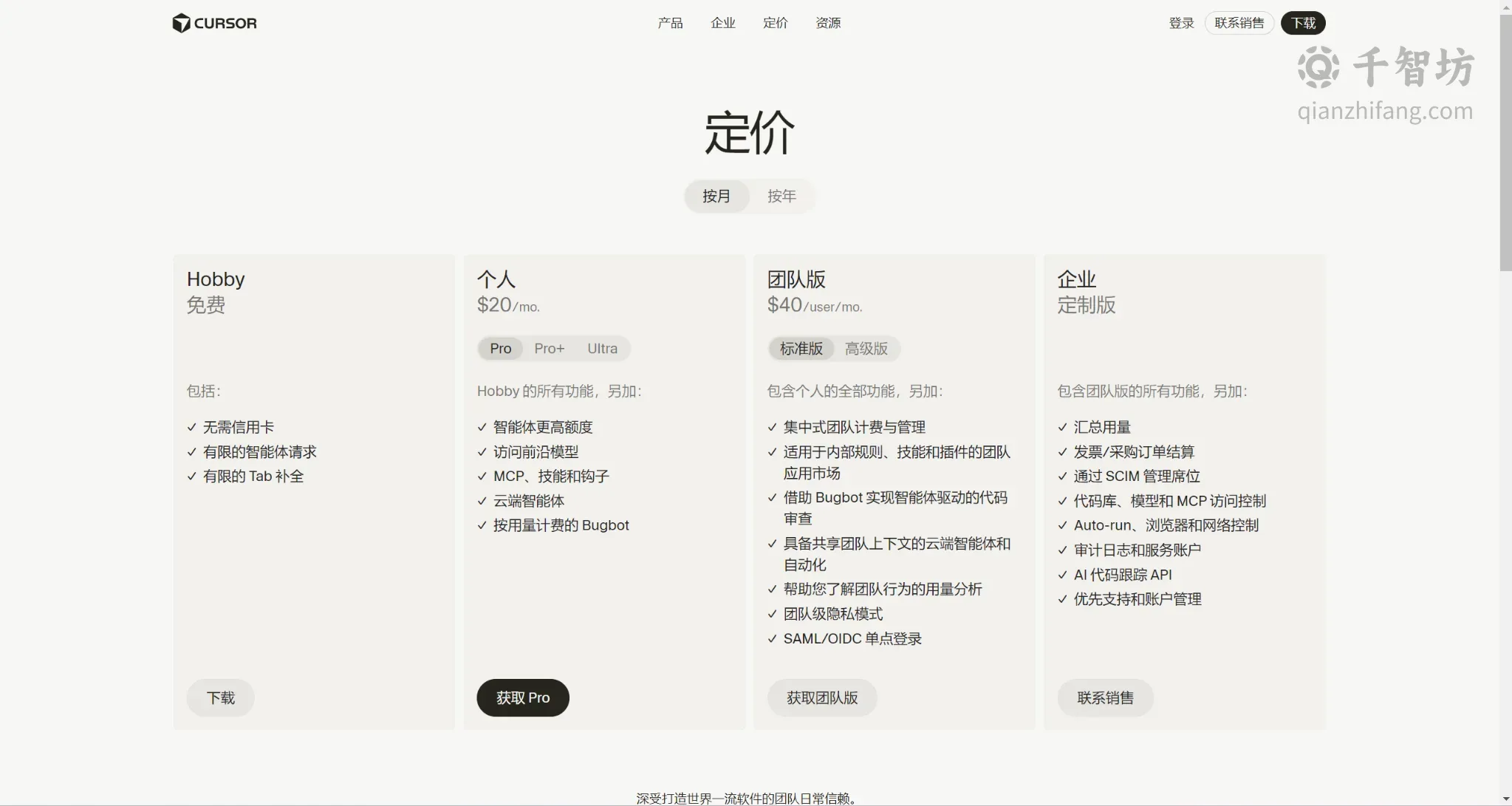Click the Hobby plan title
Screen dimensions: 1512x806
coord(216,279)
